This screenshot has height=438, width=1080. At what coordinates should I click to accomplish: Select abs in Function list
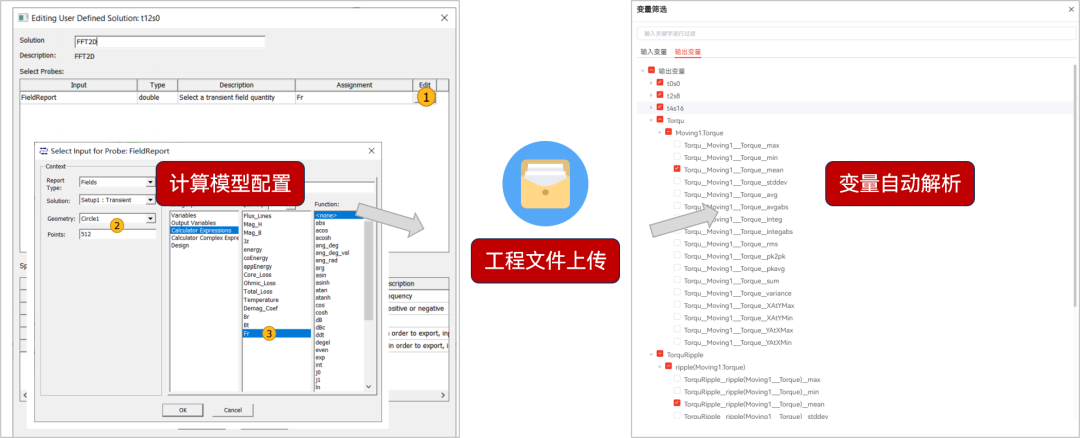point(320,223)
